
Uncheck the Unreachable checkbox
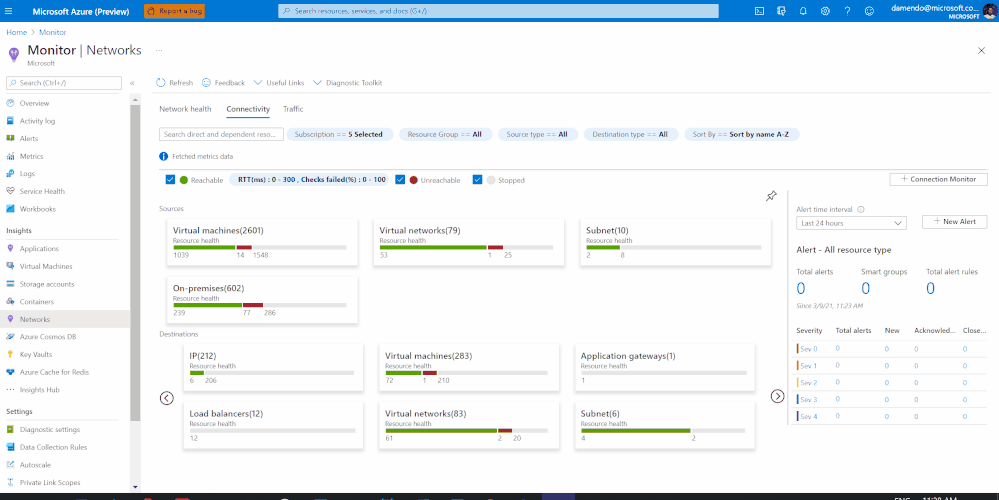click(400, 180)
